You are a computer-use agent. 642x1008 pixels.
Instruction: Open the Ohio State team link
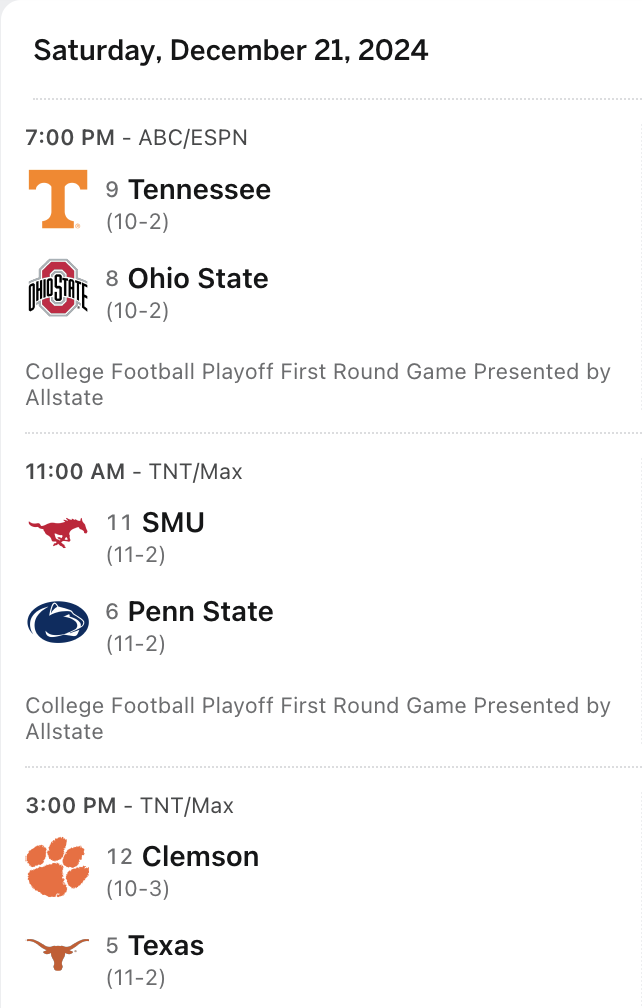(198, 278)
